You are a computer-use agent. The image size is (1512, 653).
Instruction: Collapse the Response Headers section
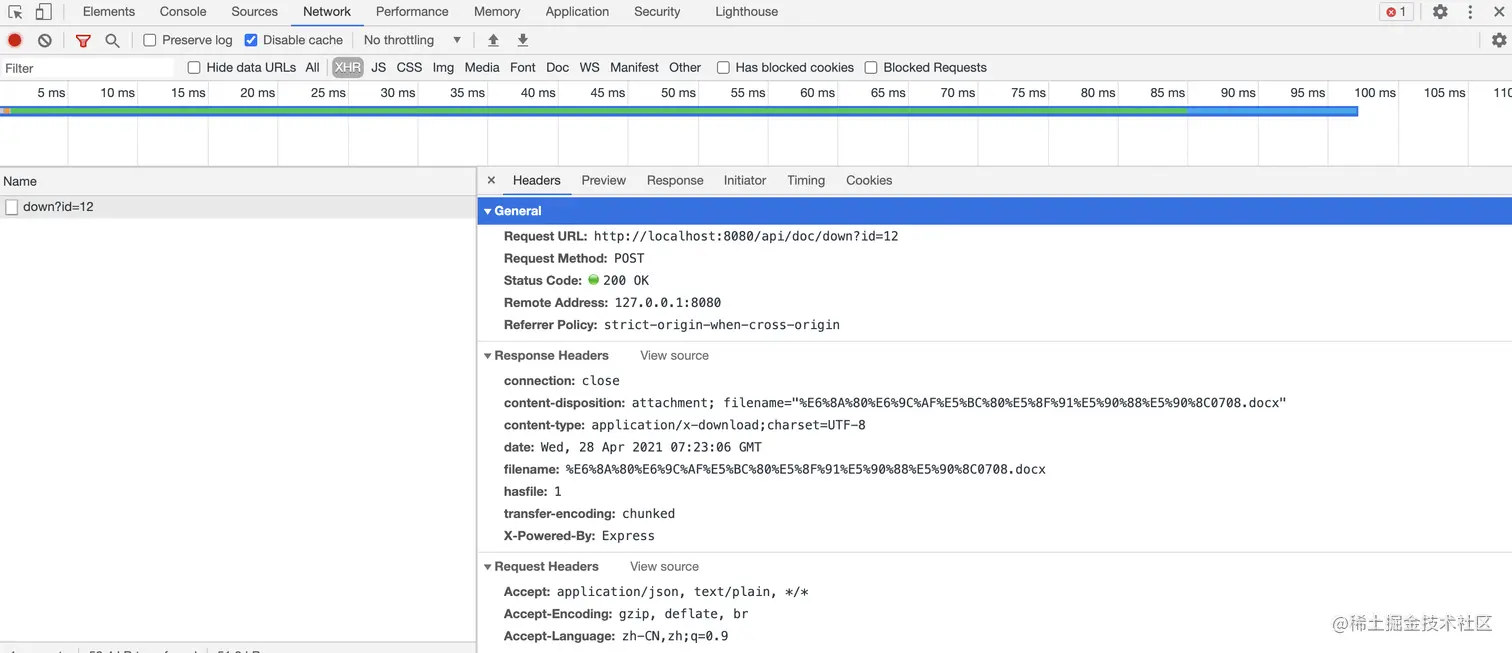click(x=488, y=355)
